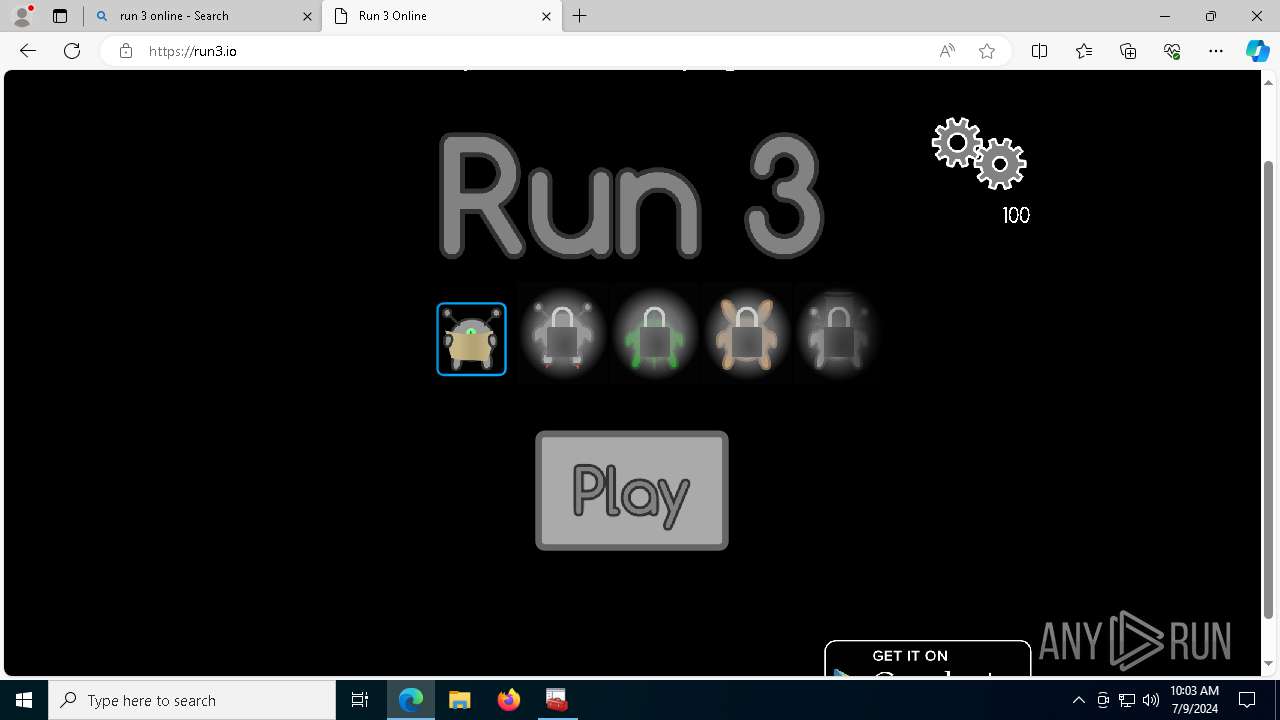1280x720 pixels.
Task: Open the Copilot sidebar
Action: 1257,51
